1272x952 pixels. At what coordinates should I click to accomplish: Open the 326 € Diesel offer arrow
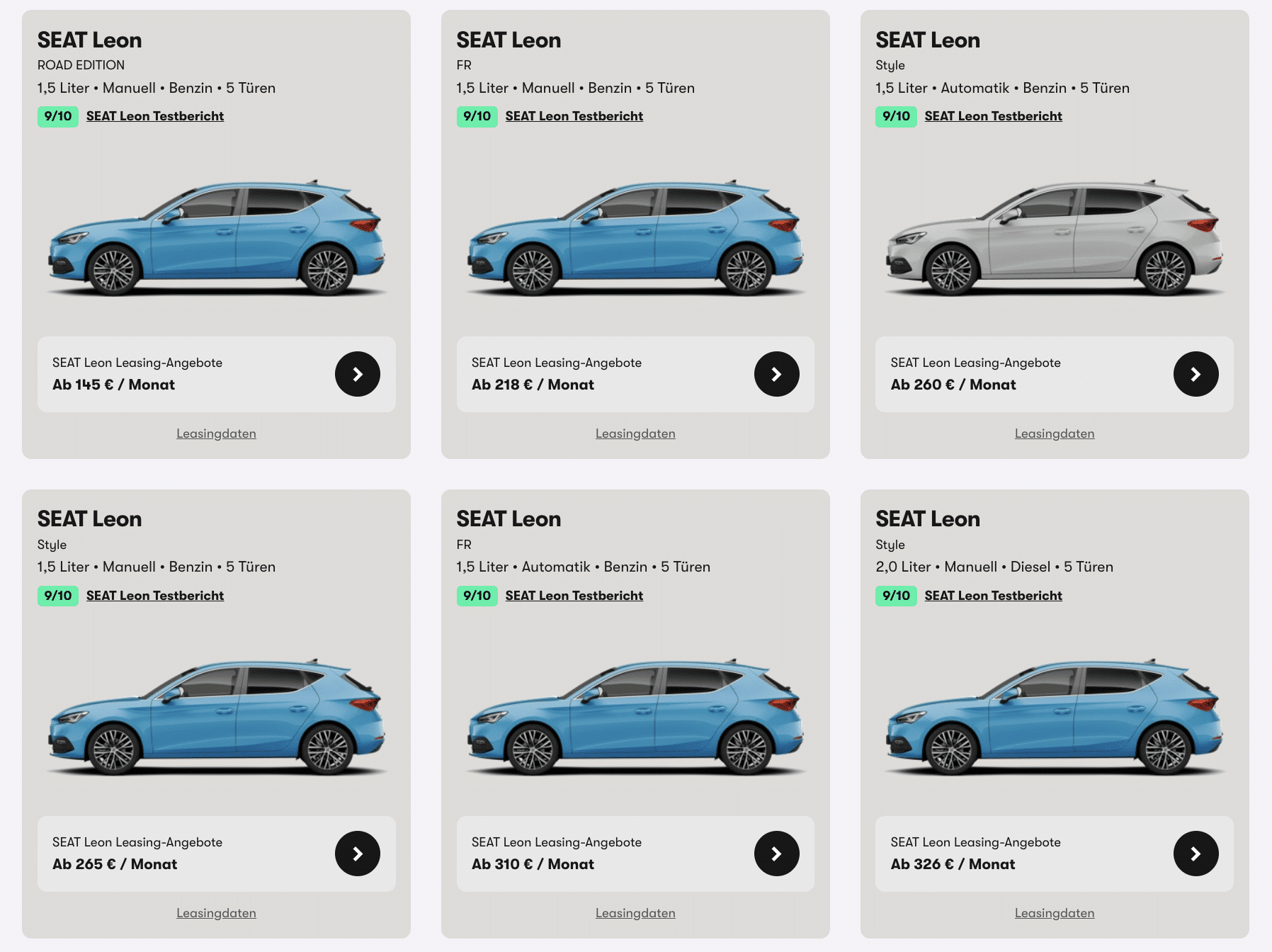tap(1196, 854)
